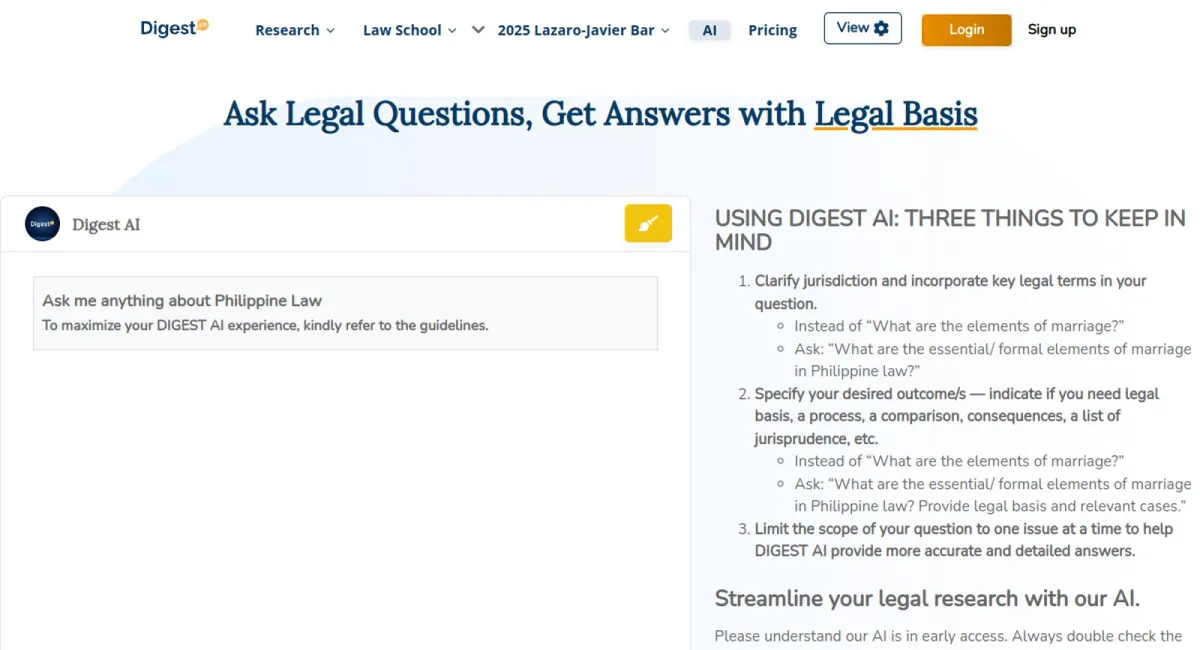Clear chat with the yellow broom icon

(x=648, y=223)
